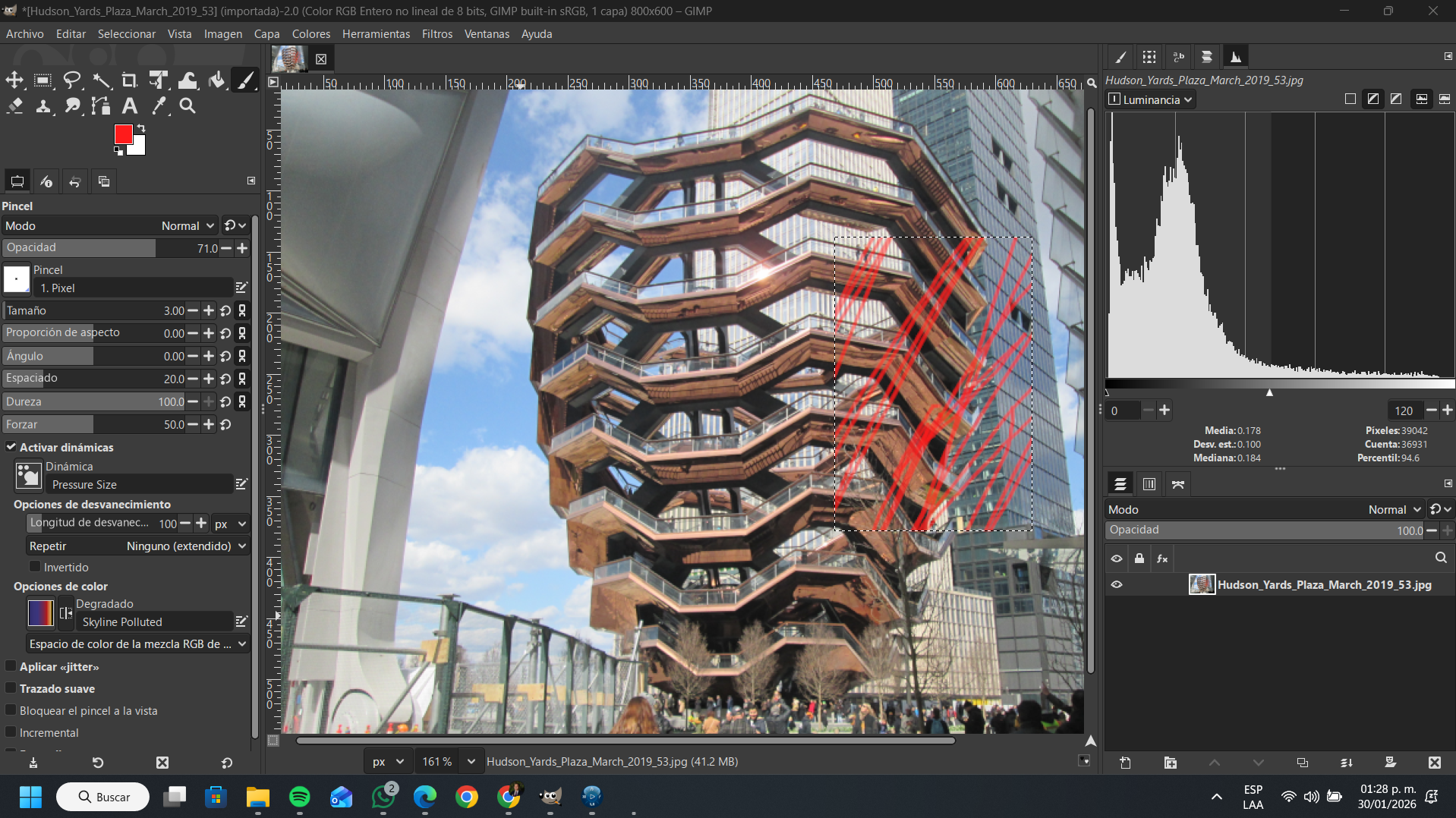Image resolution: width=1456 pixels, height=818 pixels.
Task: Enable the Trazado suave checkbox
Action: pos(11,688)
